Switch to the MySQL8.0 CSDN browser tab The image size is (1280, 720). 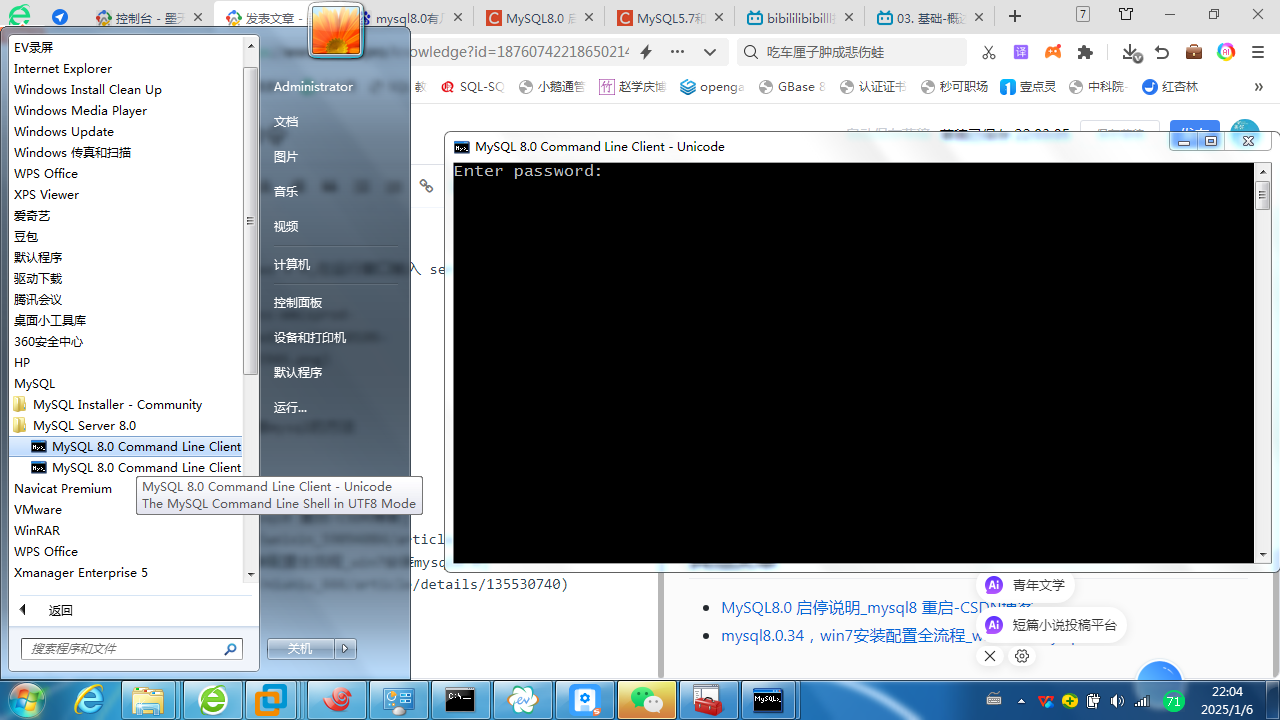click(x=538, y=17)
